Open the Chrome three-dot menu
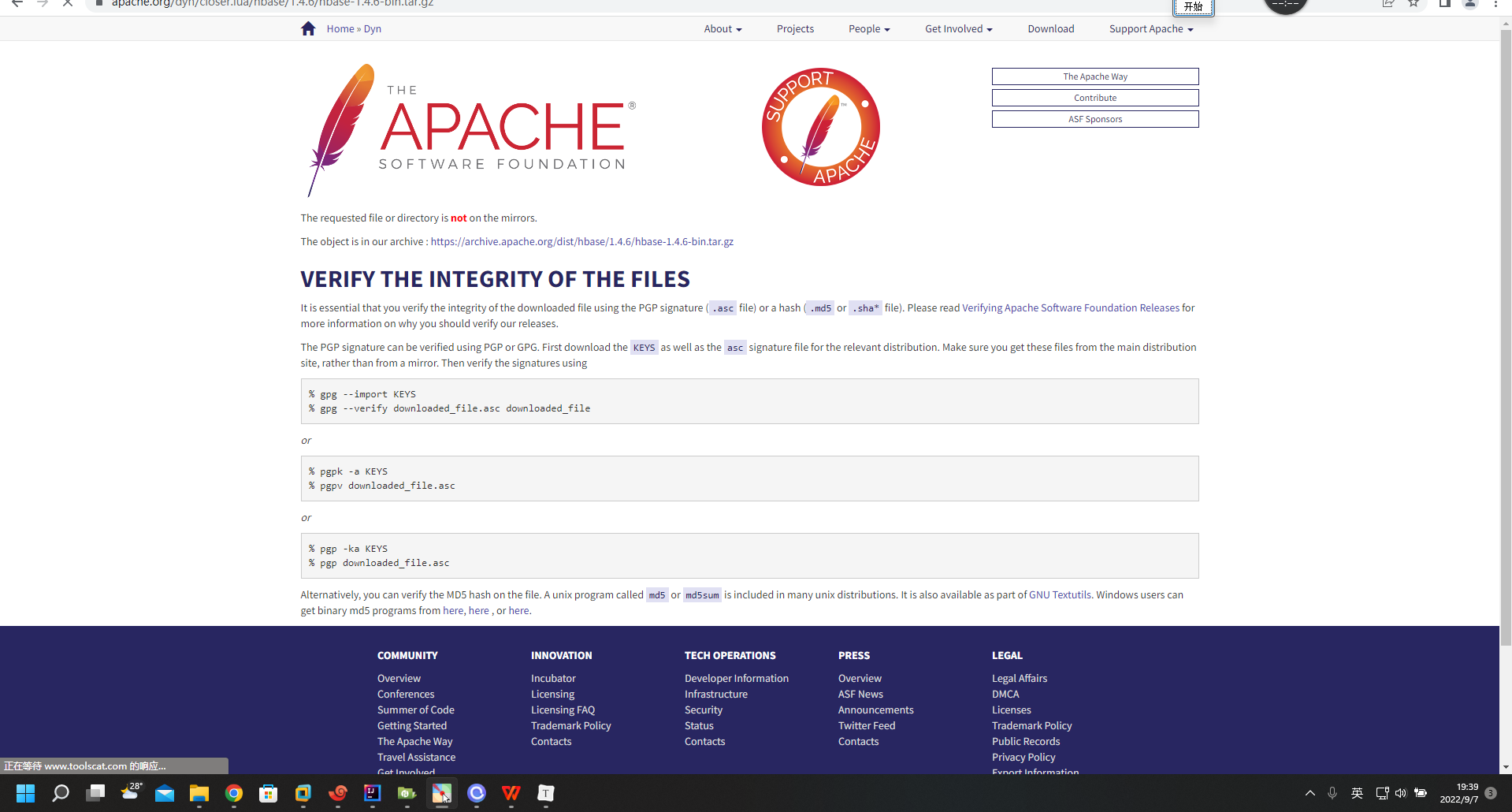The image size is (1512, 812). pyautogui.click(x=1495, y=3)
